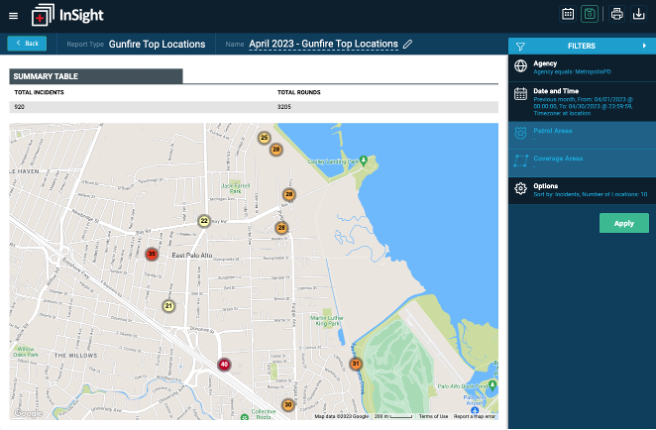
Task: Download the report with download icon
Action: click(x=638, y=14)
